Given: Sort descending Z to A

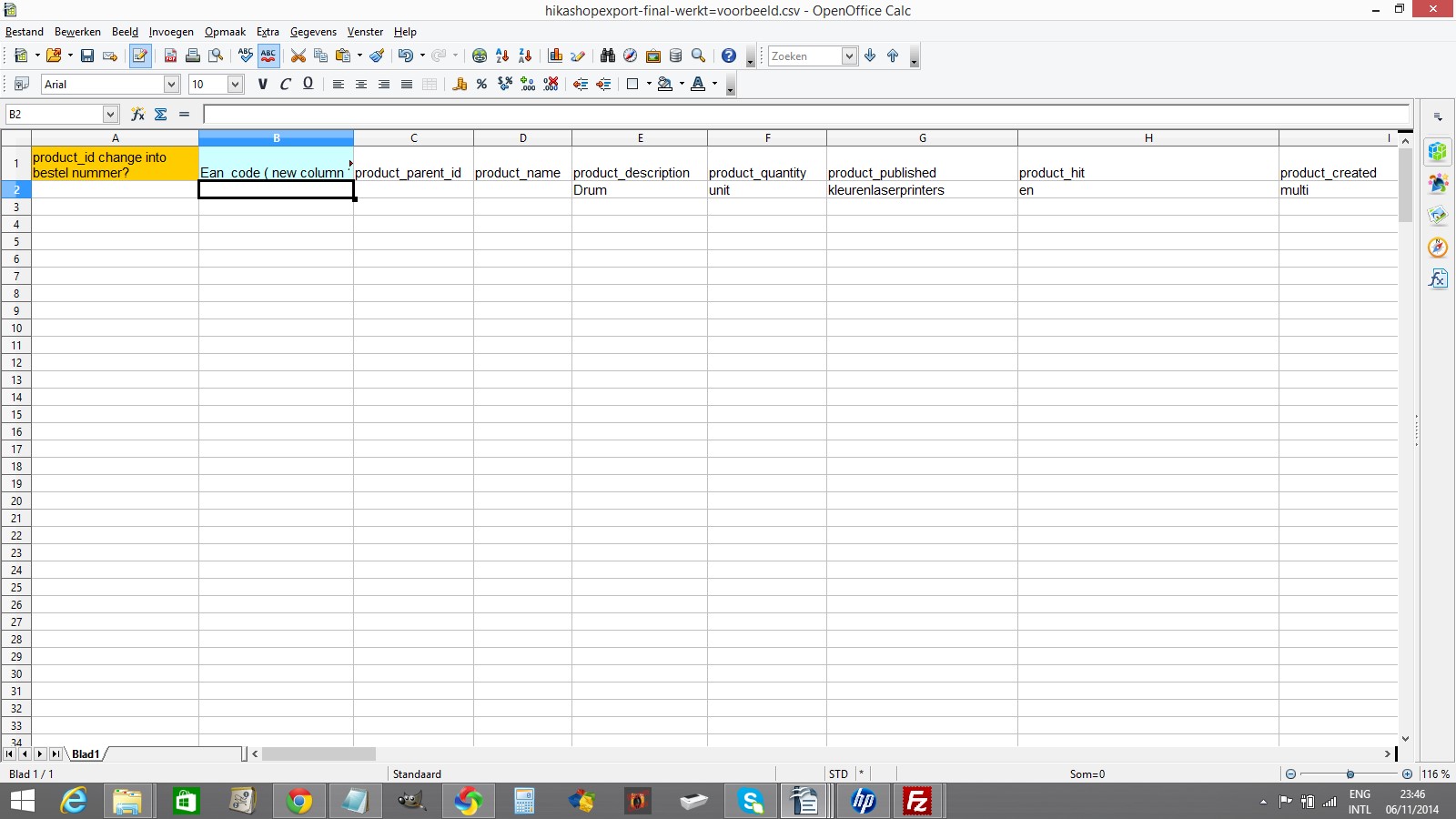Looking at the screenshot, I should pyautogui.click(x=525, y=56).
